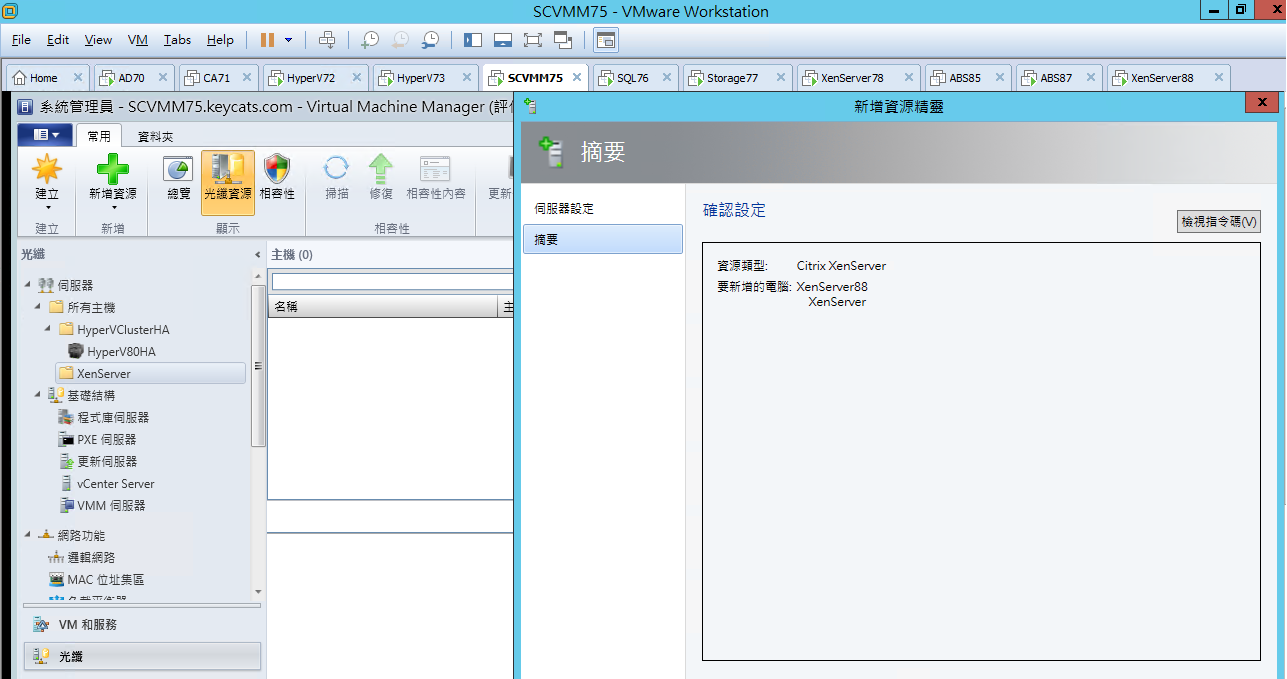Open the Help menu
The width and height of the screenshot is (1287, 679).
point(220,40)
